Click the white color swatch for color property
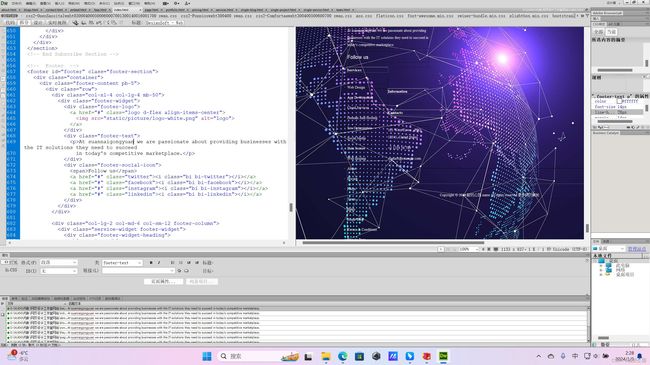650x365 pixels. coord(619,101)
